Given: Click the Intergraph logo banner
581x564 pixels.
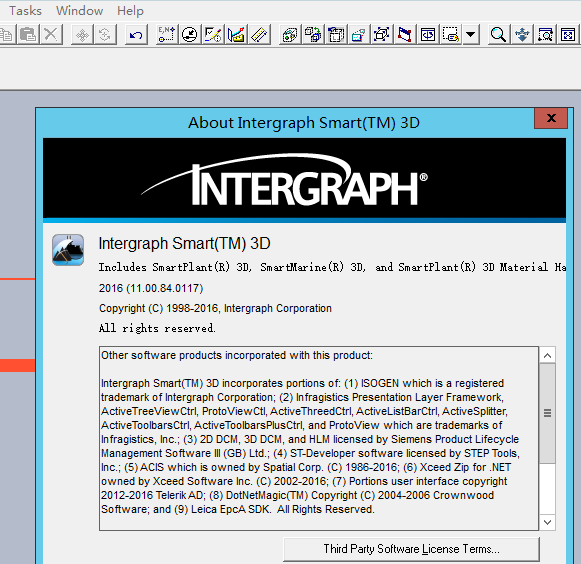Looking at the screenshot, I should click(304, 178).
